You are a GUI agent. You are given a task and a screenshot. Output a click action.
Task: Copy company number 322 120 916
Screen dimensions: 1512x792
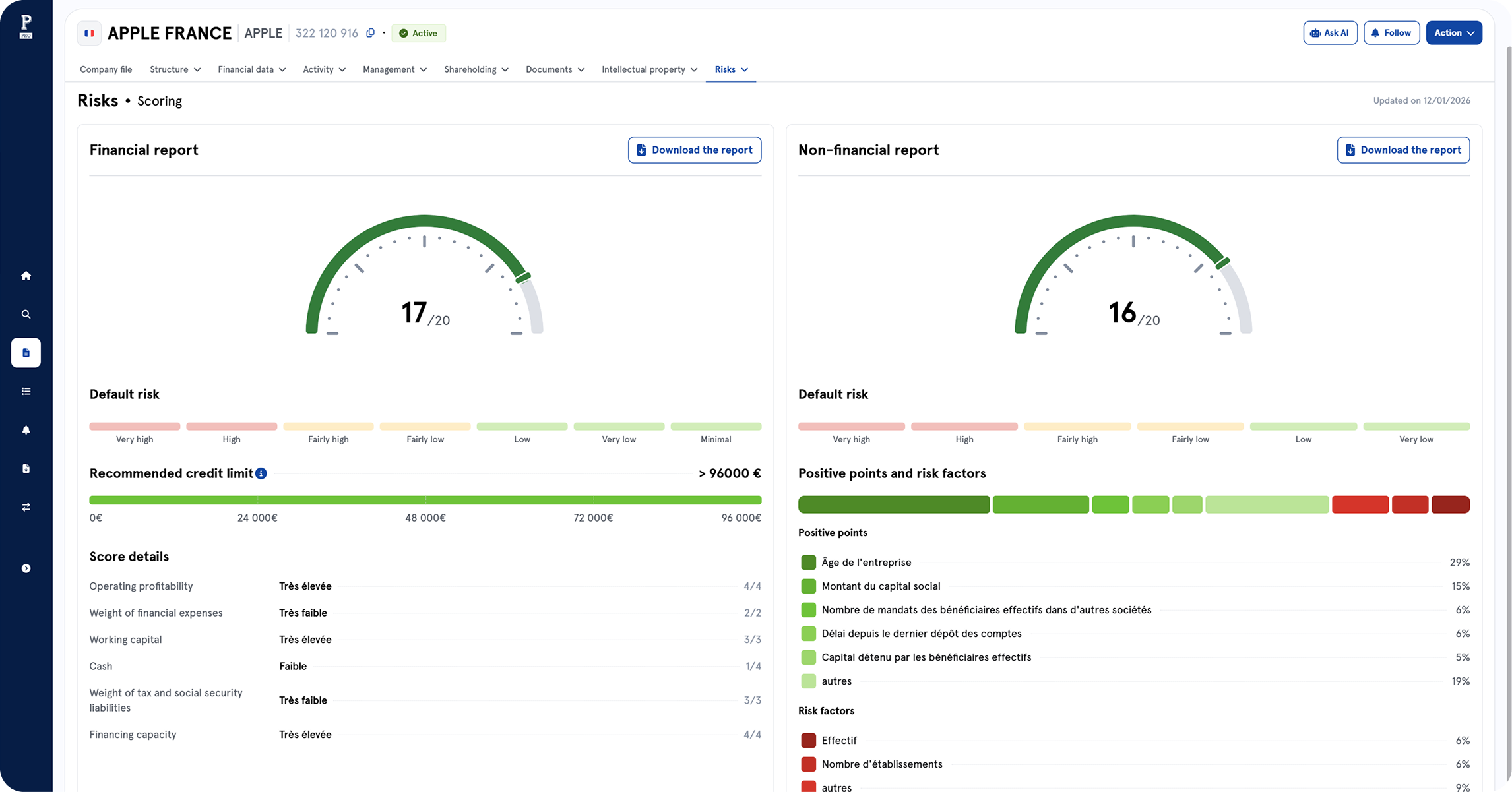[x=371, y=33]
